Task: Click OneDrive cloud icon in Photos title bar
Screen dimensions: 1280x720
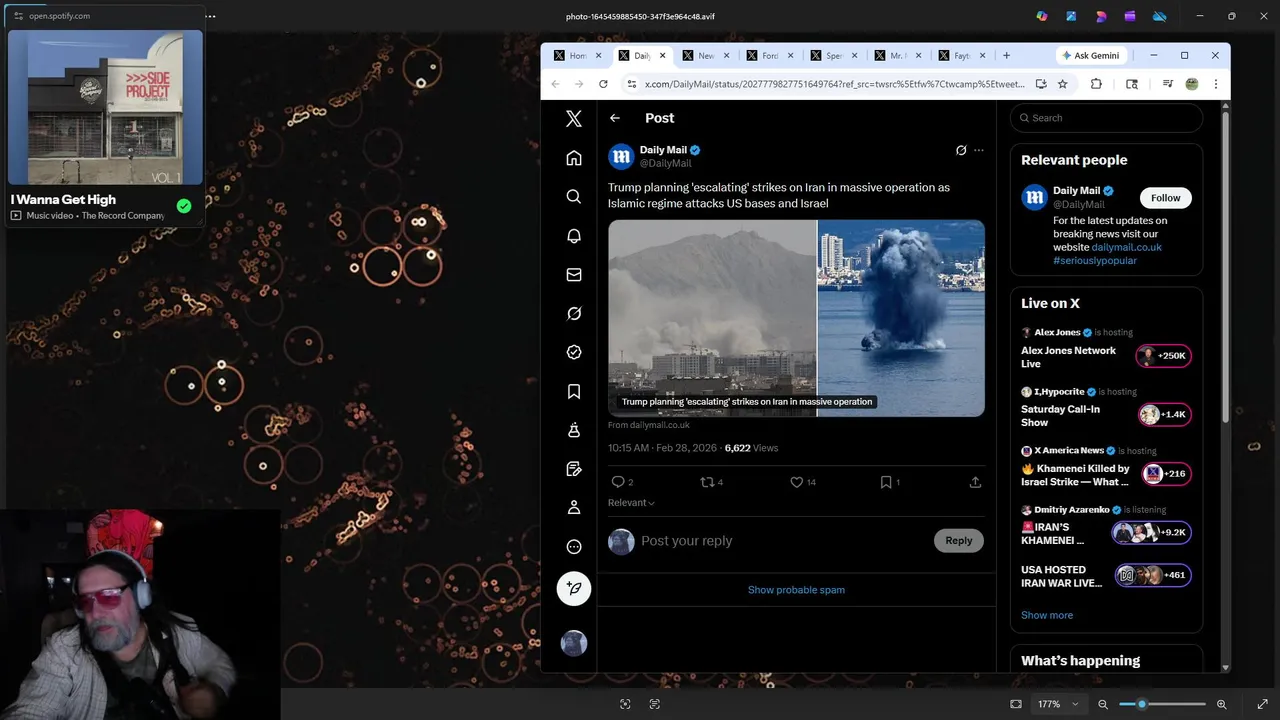Action: click(x=1160, y=16)
